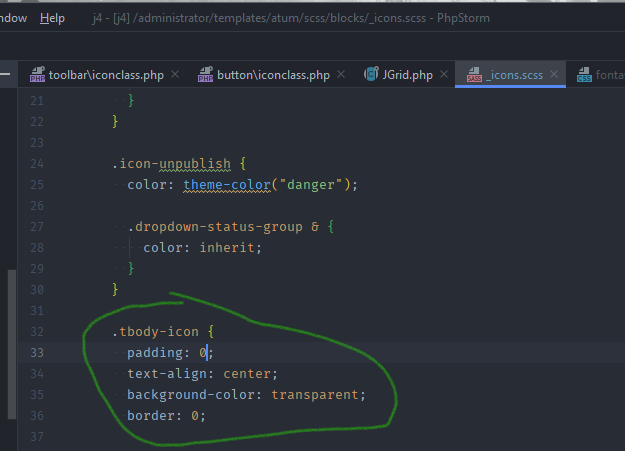The image size is (625, 451).
Task: Click CSS file icon on fonta tab
Action: click(x=584, y=75)
